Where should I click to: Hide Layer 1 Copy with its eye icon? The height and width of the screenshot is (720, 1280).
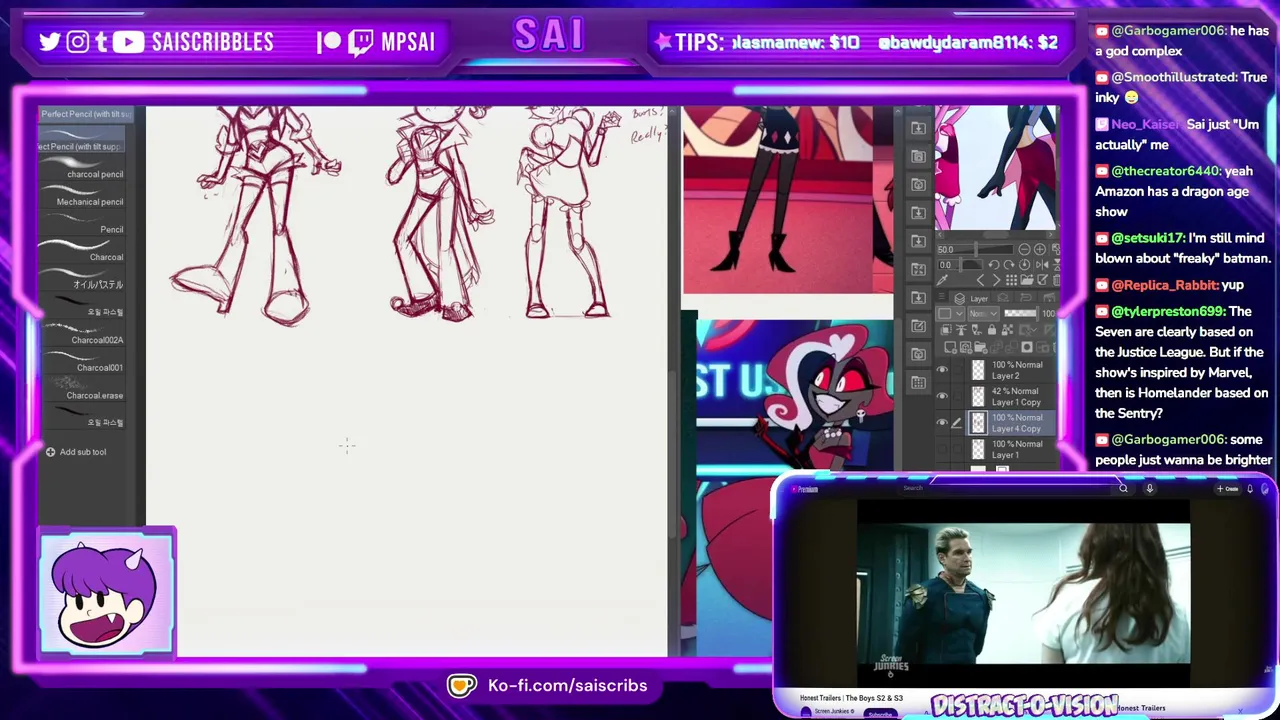[x=942, y=396]
